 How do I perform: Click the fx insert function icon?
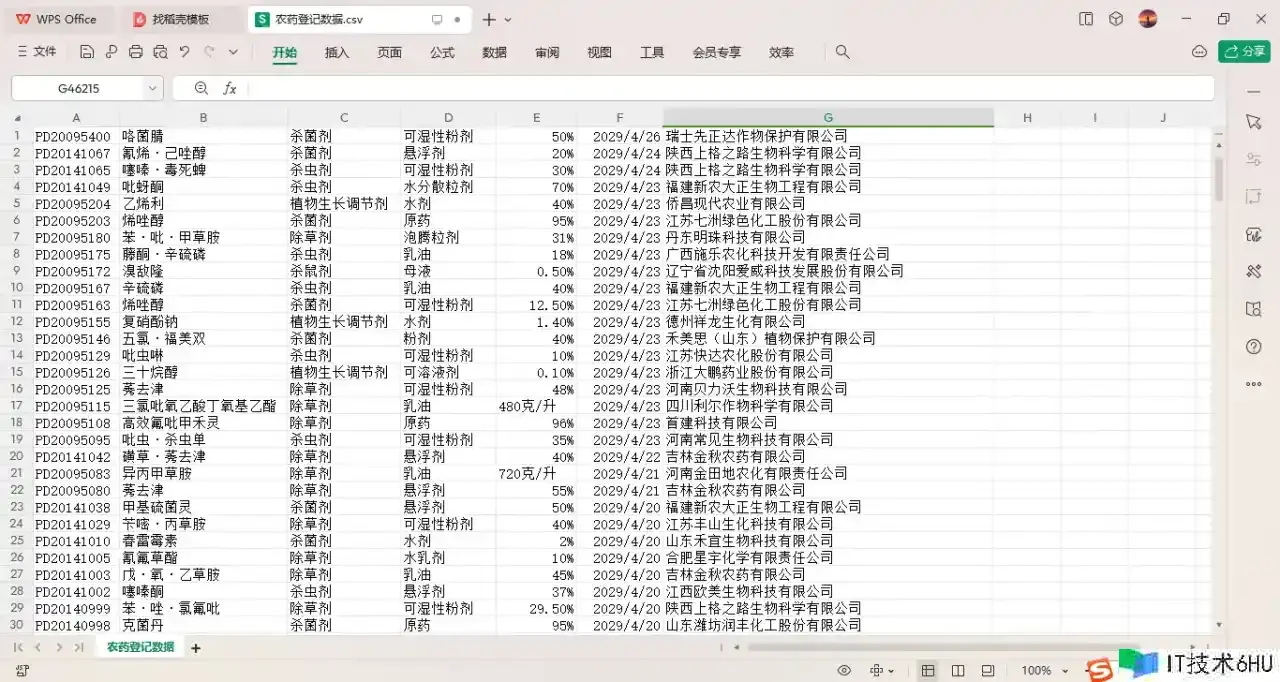pos(229,88)
